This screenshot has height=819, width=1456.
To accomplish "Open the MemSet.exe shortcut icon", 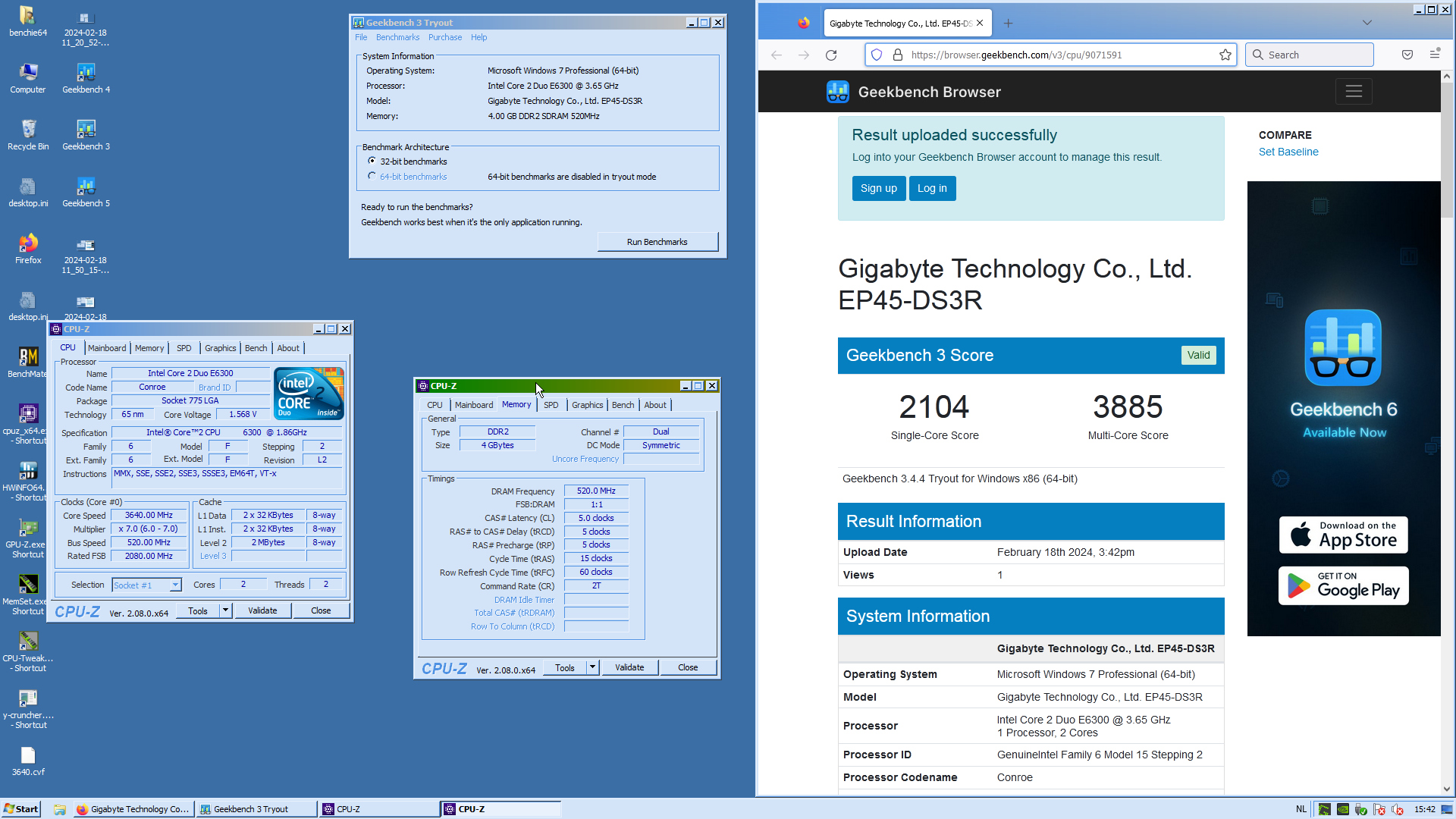I will (x=28, y=595).
